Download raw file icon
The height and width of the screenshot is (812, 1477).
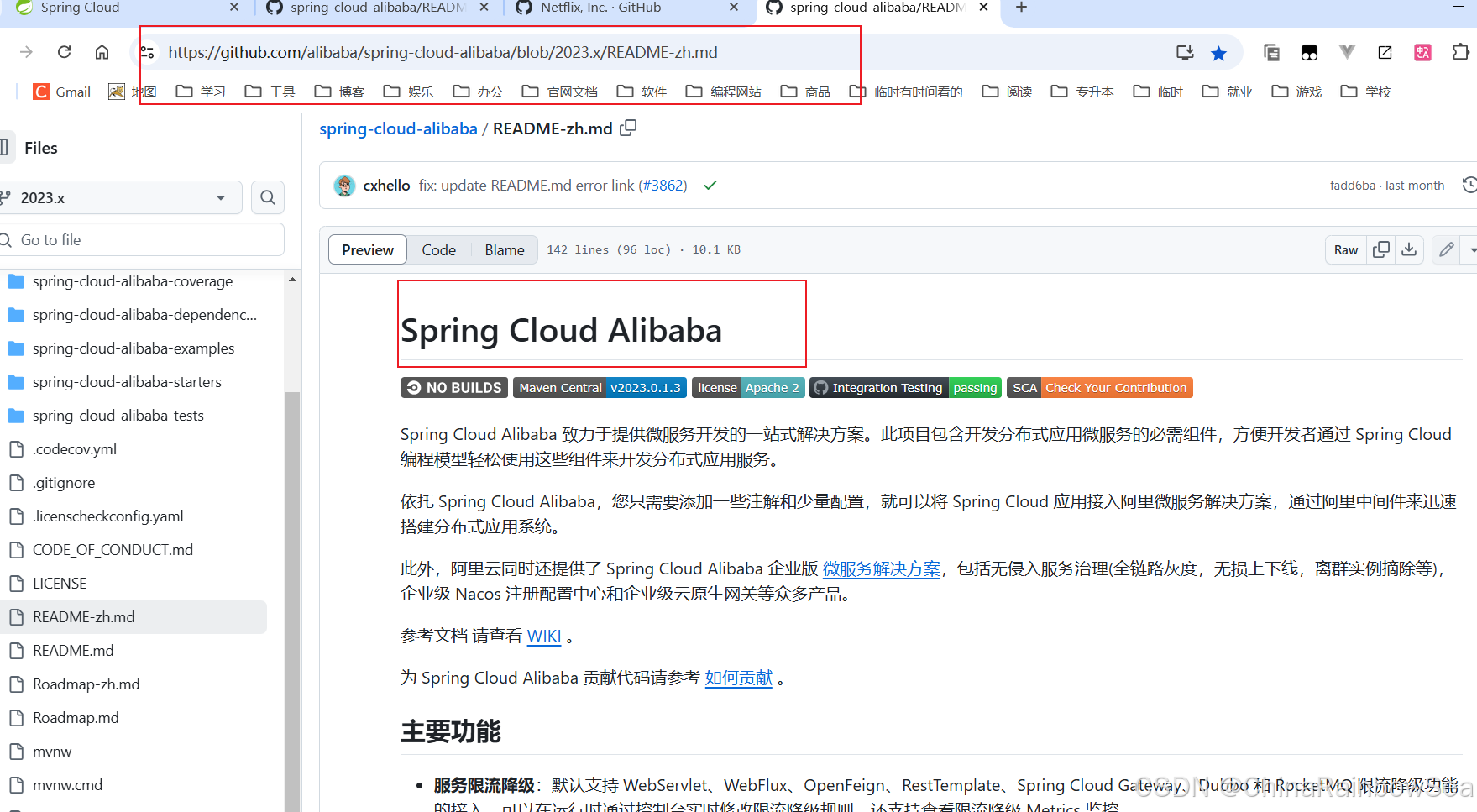coord(1409,249)
